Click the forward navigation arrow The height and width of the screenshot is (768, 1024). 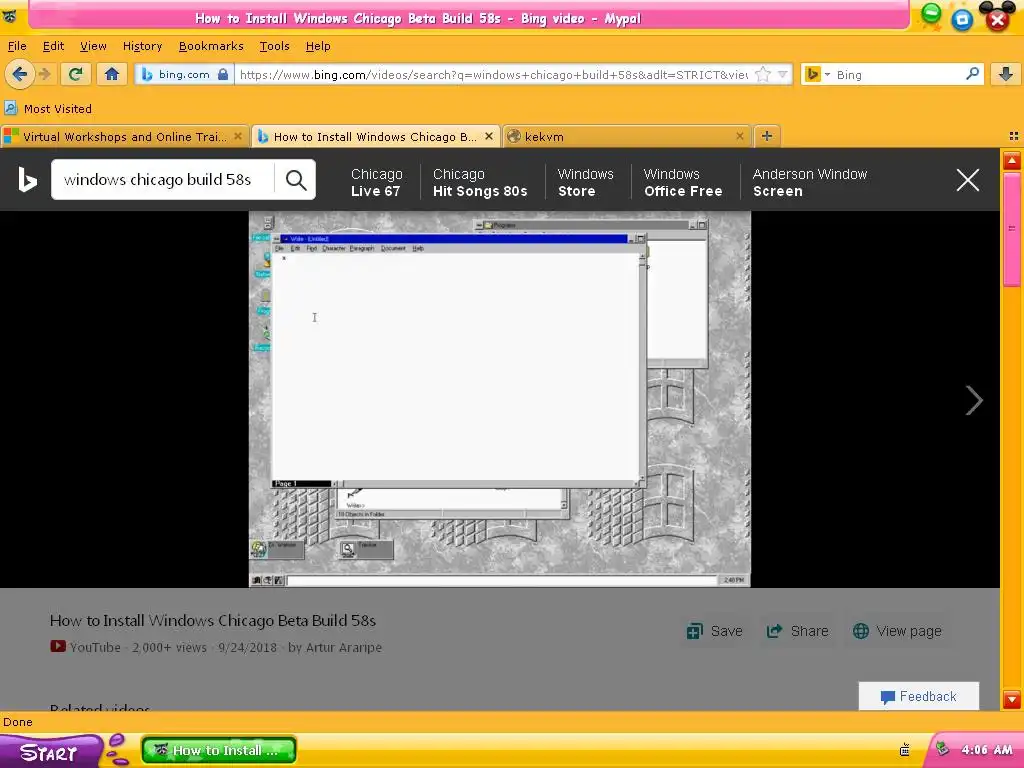(45, 74)
